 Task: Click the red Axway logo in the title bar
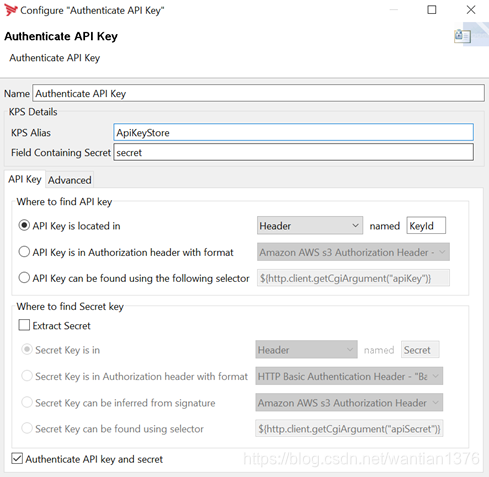click(10, 10)
